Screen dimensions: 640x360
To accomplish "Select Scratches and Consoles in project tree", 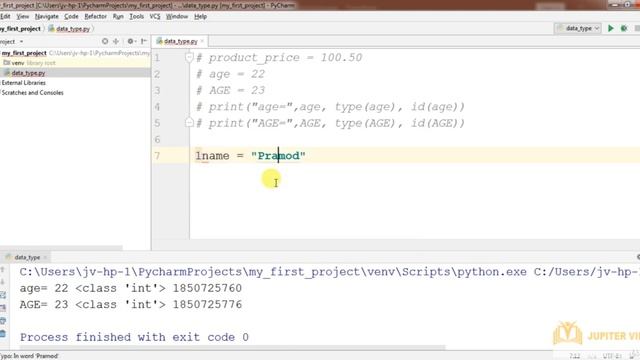I will 32,93.
